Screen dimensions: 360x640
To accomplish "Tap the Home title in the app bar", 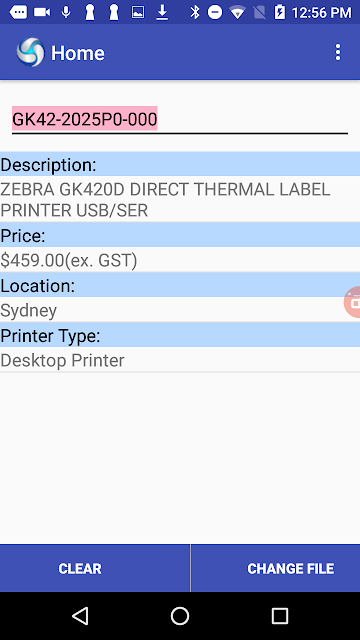I will coord(78,53).
